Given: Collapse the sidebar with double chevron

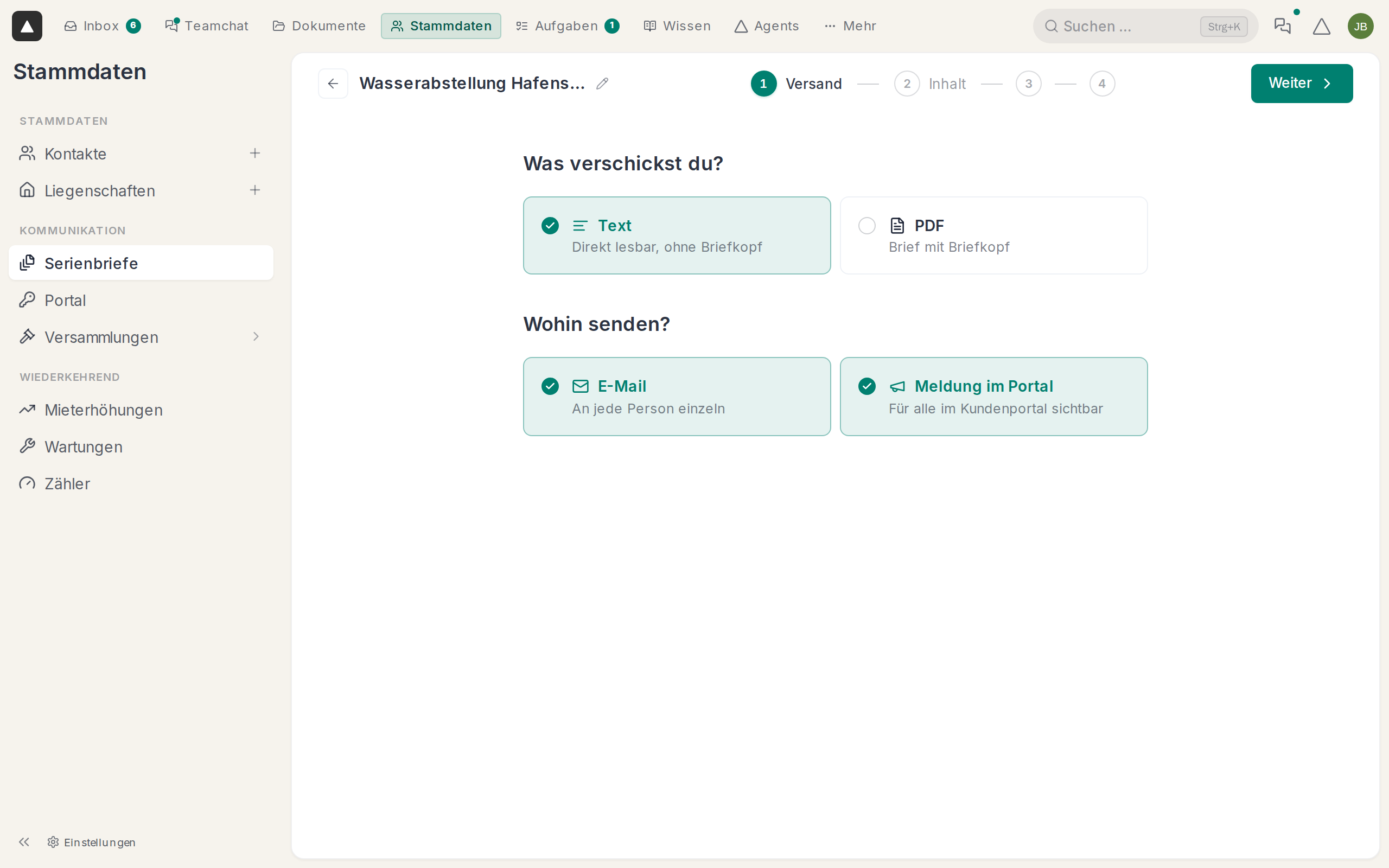Looking at the screenshot, I should [24, 841].
